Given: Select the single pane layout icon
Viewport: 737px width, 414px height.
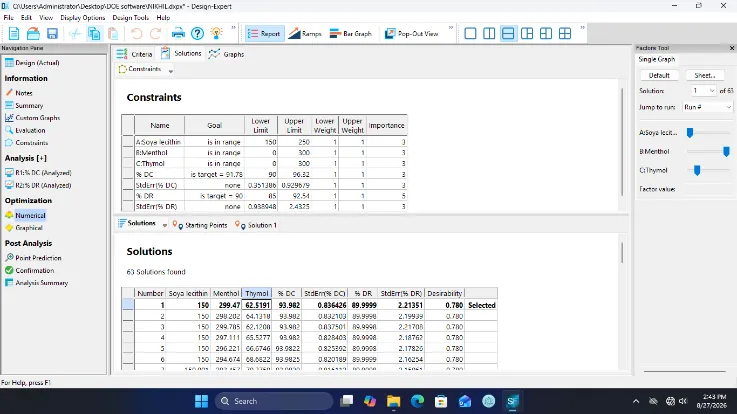Looking at the screenshot, I should coord(470,33).
